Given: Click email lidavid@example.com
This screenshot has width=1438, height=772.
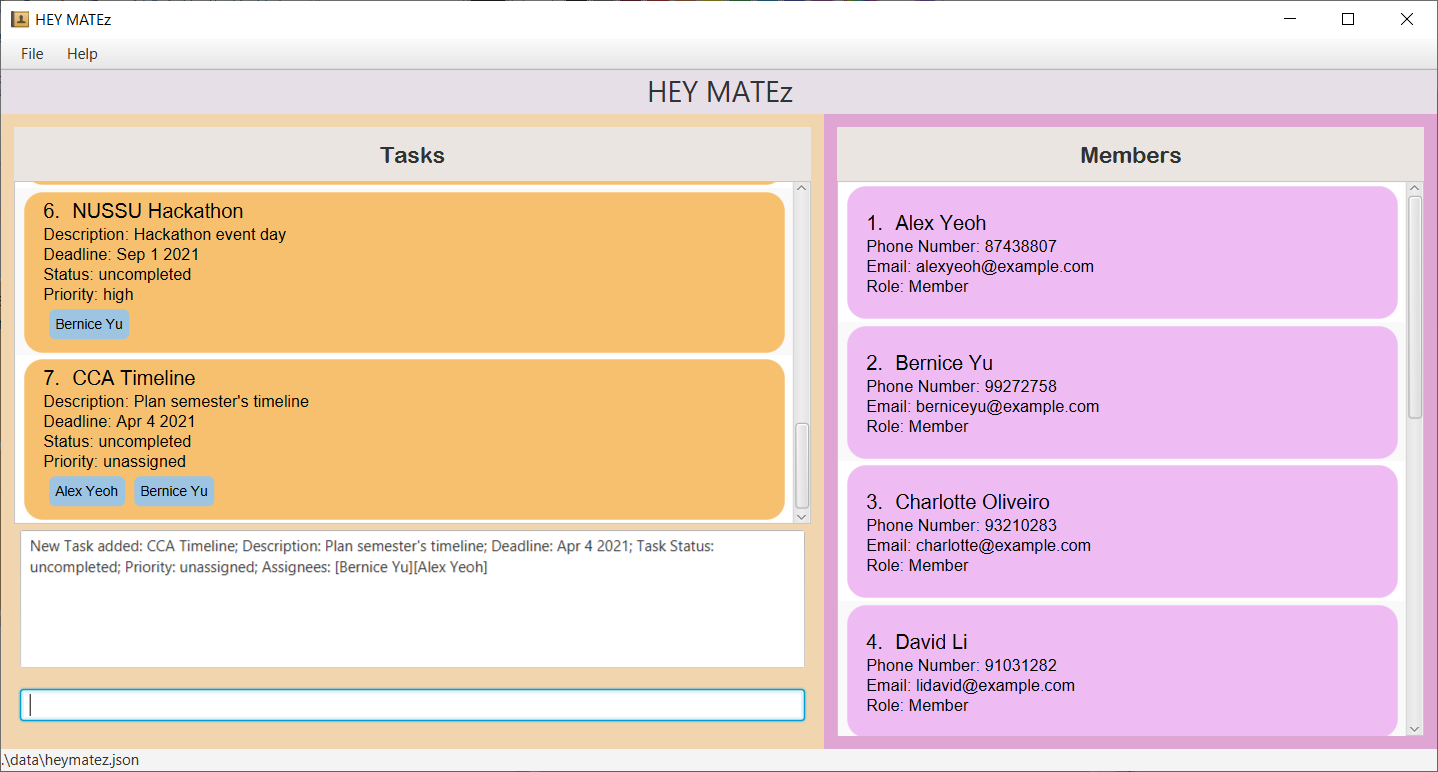Looking at the screenshot, I should click(x=995, y=686).
